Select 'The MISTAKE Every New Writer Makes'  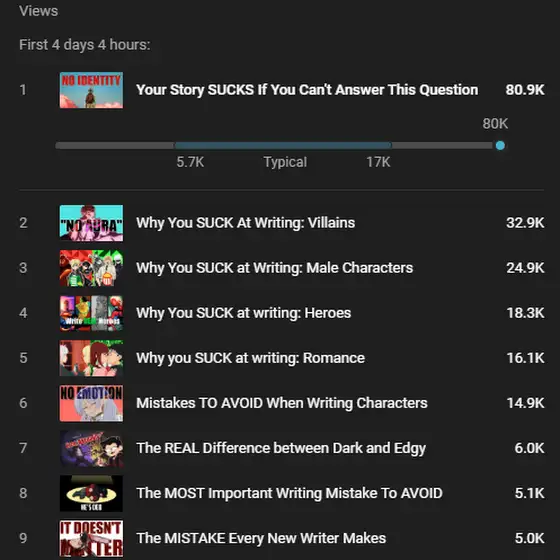click(x=261, y=538)
